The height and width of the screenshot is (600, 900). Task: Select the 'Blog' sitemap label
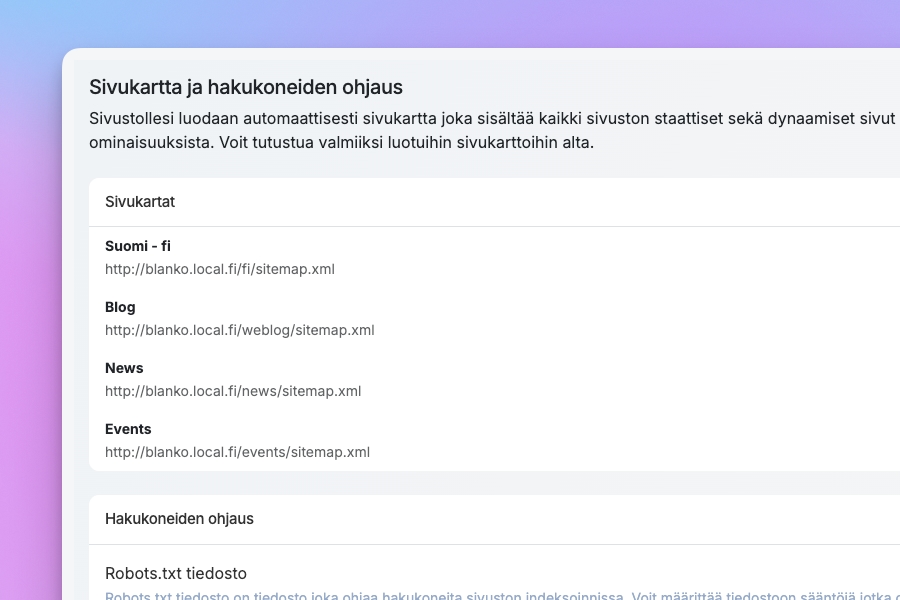pyautogui.click(x=120, y=307)
